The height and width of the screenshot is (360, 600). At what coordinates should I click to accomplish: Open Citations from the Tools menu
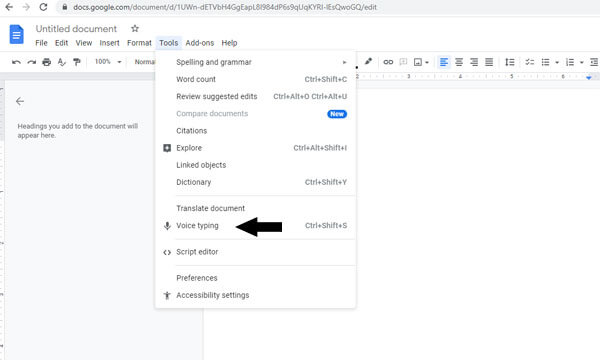click(256, 131)
